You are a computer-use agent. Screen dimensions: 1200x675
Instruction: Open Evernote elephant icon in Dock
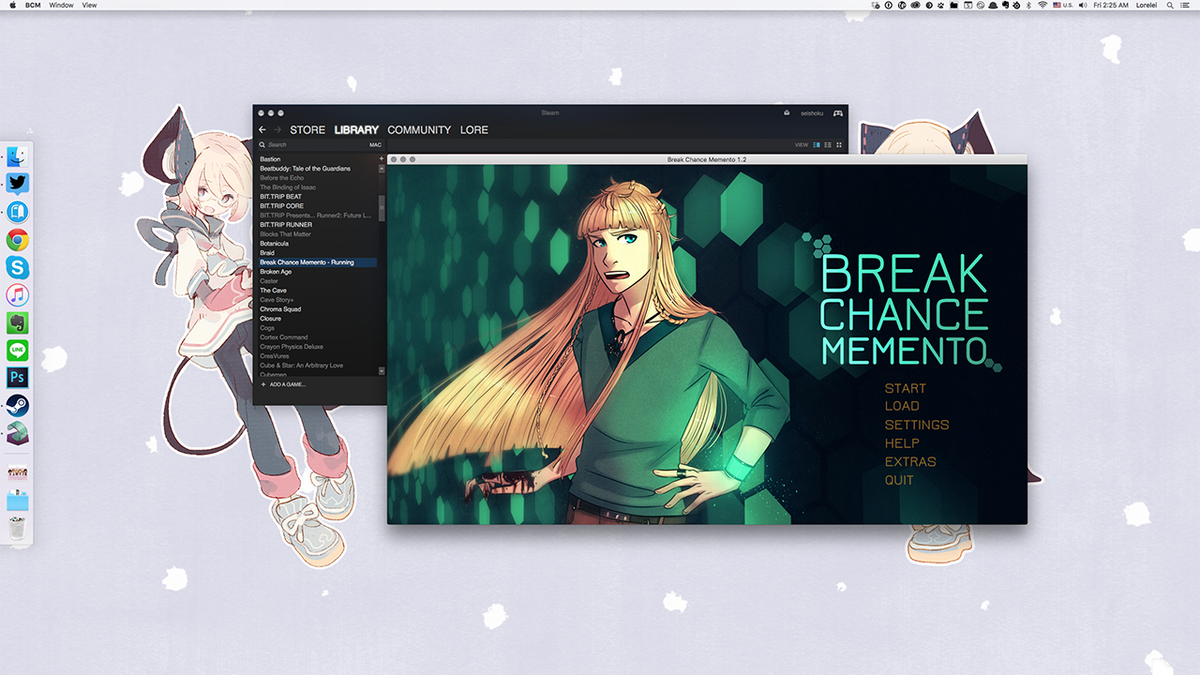pyautogui.click(x=17, y=323)
